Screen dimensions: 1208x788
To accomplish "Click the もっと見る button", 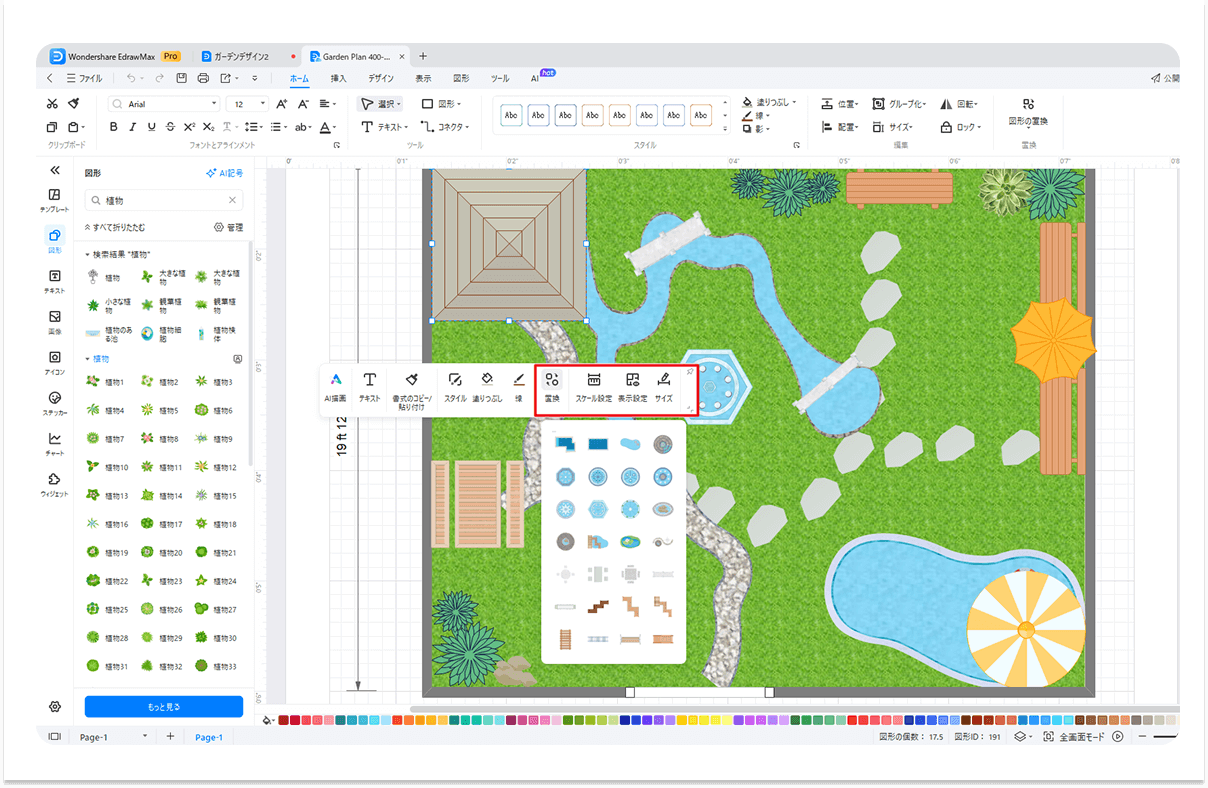I will [163, 706].
